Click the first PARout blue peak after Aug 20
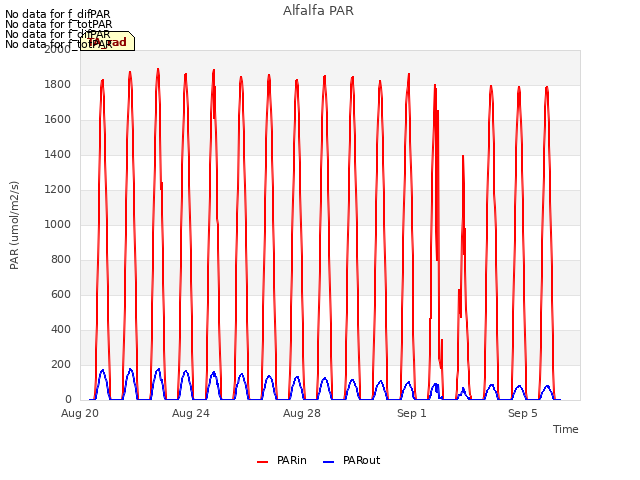The image size is (640, 480). click(102, 371)
